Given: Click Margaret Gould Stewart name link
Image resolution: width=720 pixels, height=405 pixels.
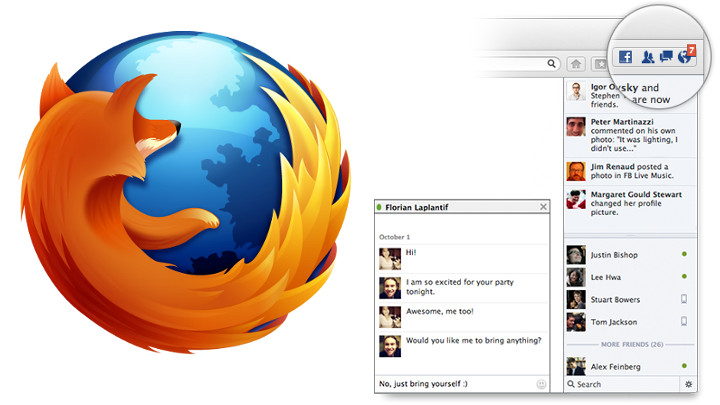Looking at the screenshot, I should click(x=636, y=194).
